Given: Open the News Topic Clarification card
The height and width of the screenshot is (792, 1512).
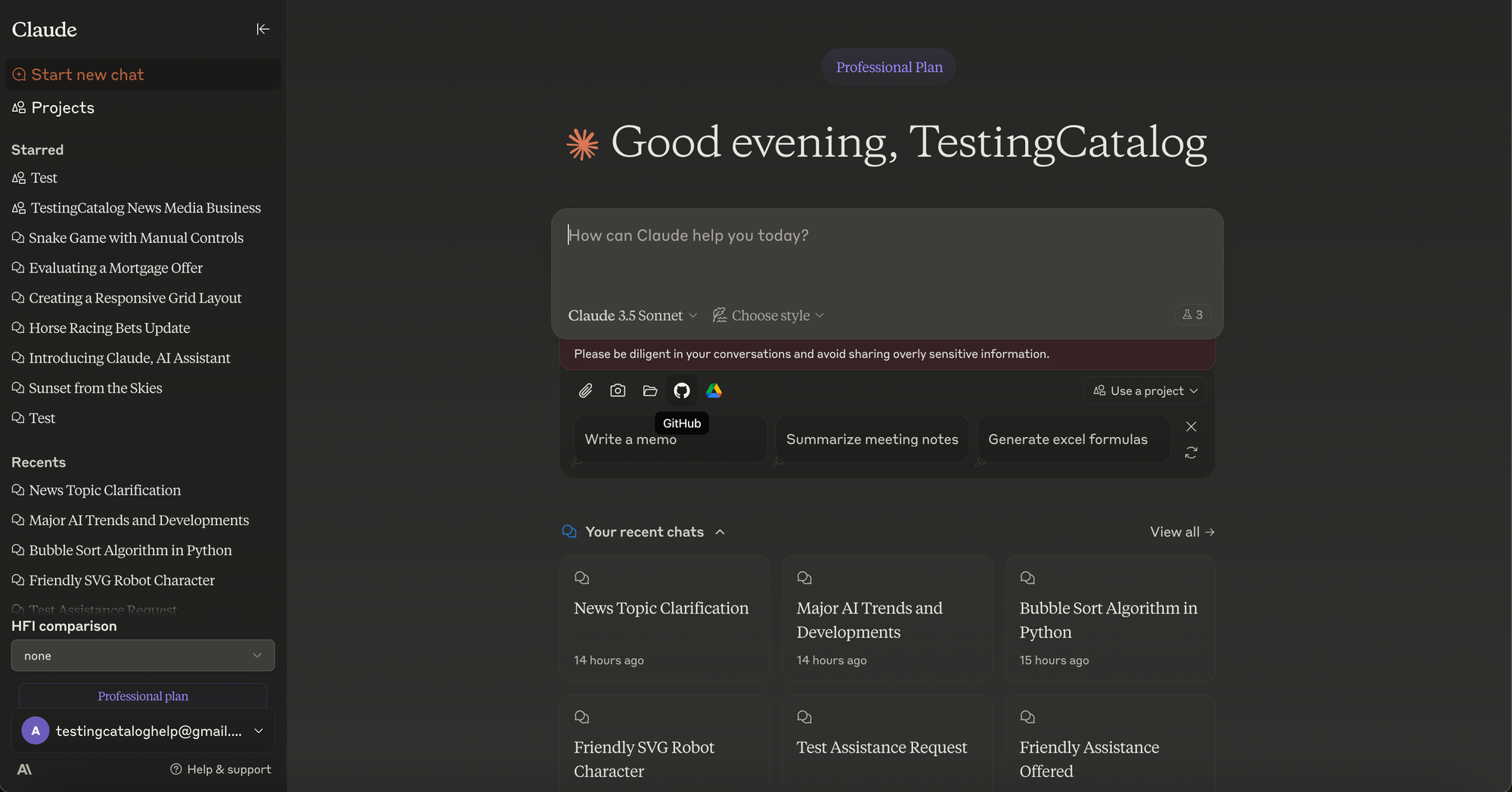Looking at the screenshot, I should (x=665, y=619).
